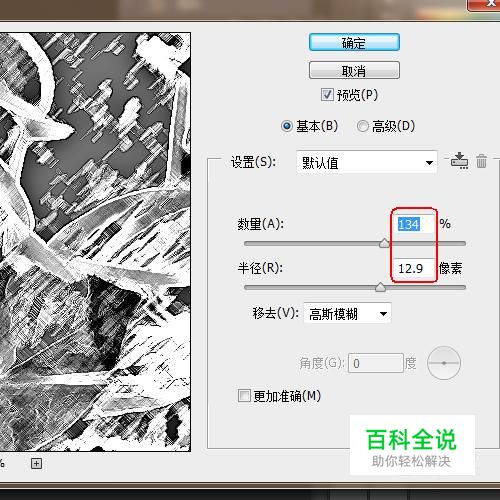
Task: Click the trash icon to delete settings
Action: (x=481, y=161)
